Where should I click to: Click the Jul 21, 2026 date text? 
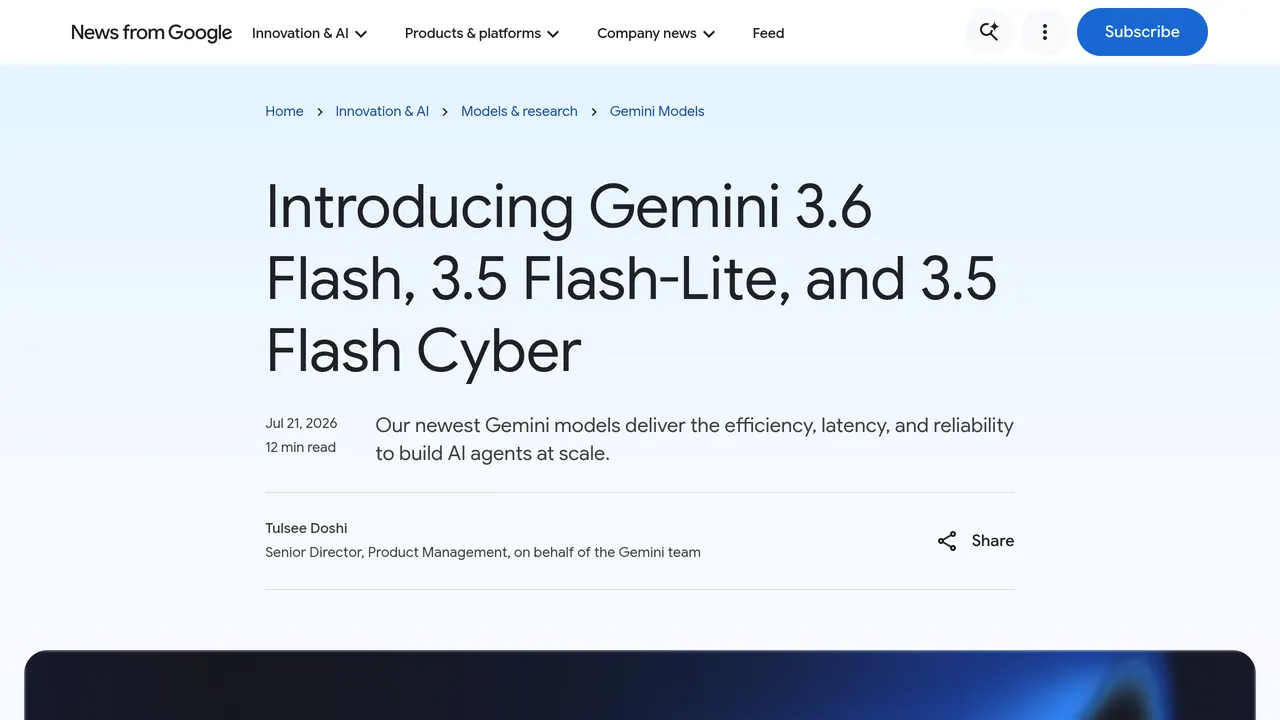click(x=301, y=423)
